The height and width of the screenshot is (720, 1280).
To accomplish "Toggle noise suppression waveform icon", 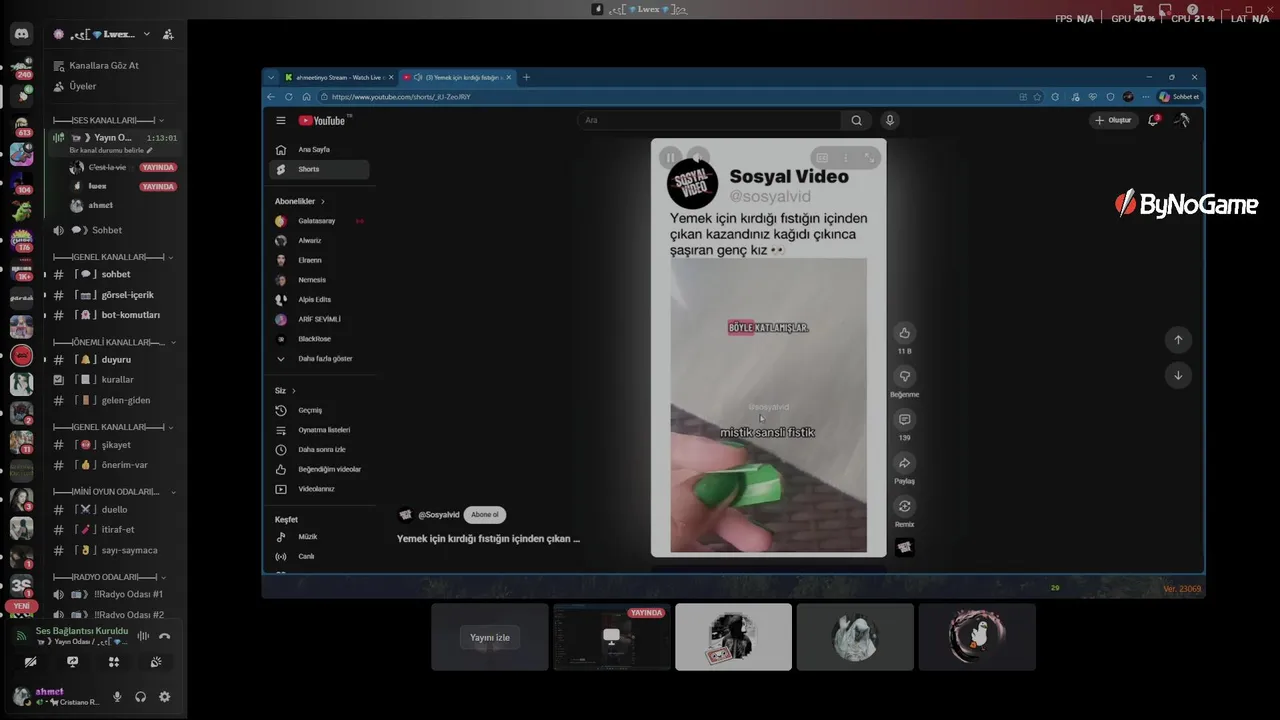I will coord(143,636).
